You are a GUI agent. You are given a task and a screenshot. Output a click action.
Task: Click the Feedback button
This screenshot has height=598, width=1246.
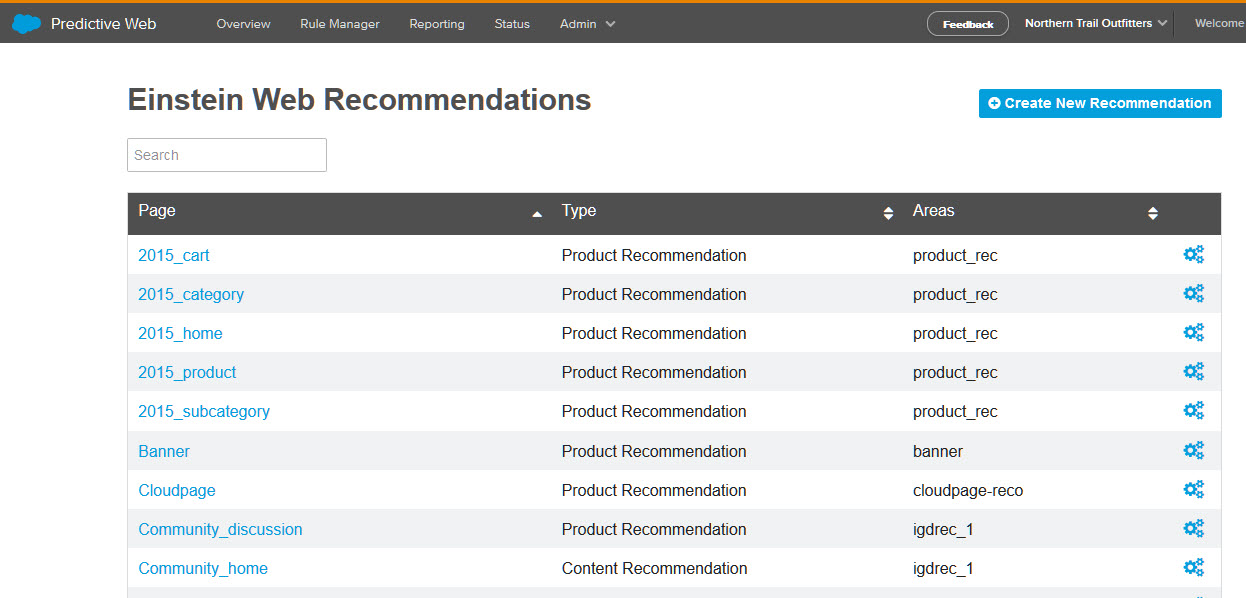click(x=968, y=24)
